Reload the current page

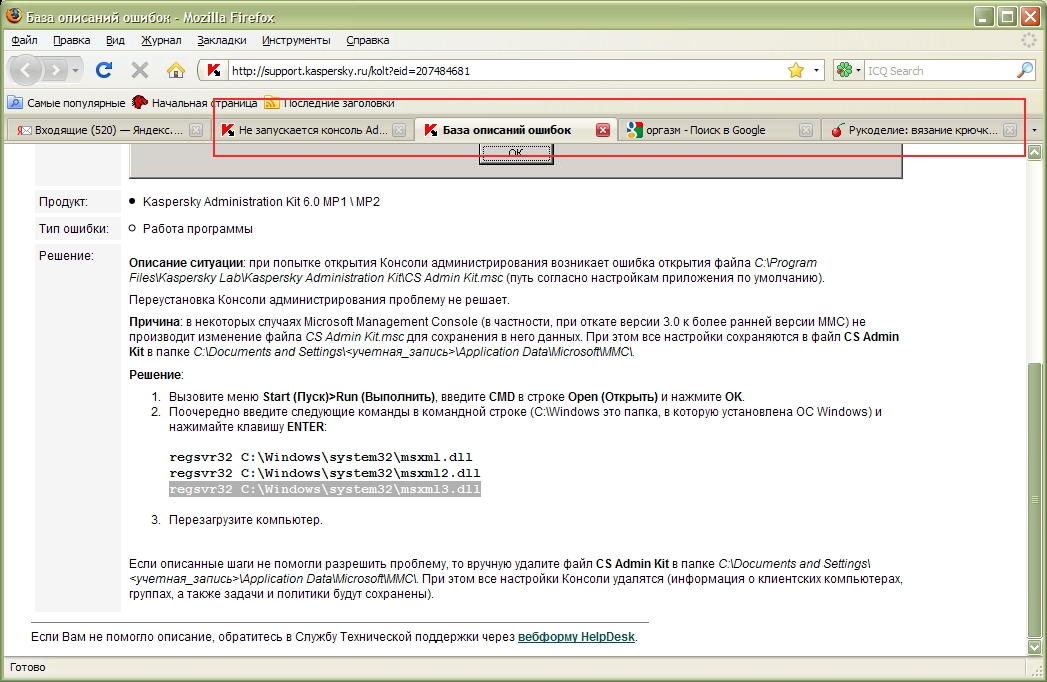pyautogui.click(x=104, y=69)
